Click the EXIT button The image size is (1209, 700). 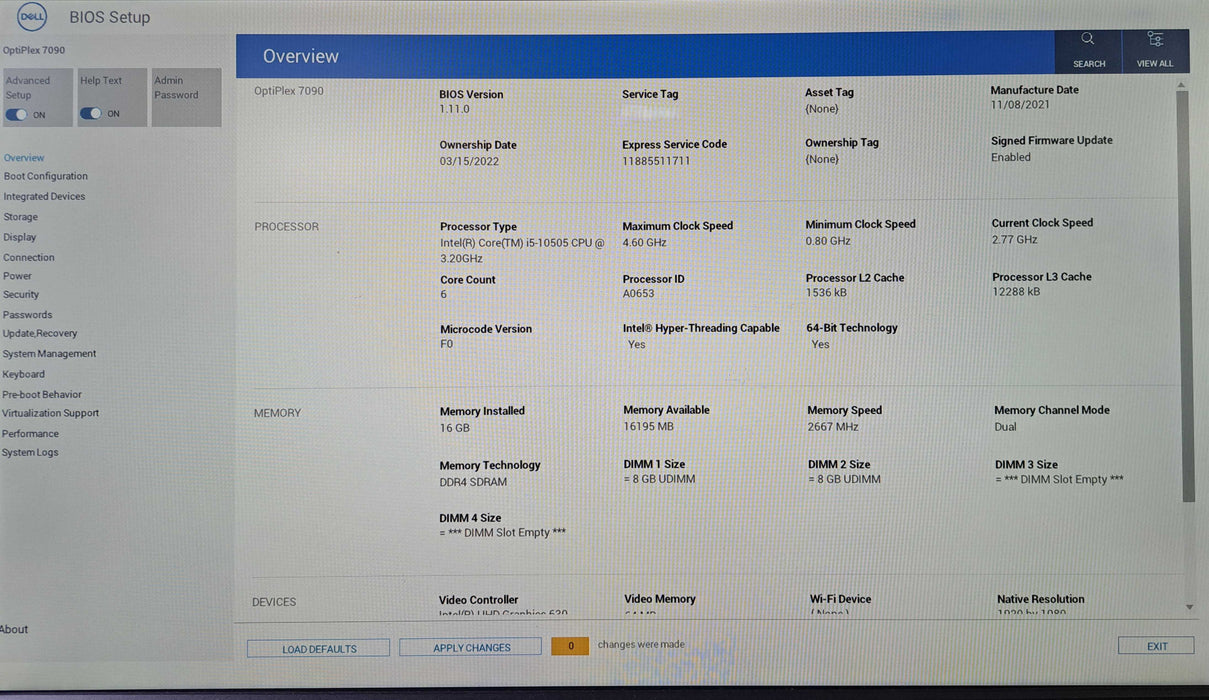pyautogui.click(x=1156, y=646)
